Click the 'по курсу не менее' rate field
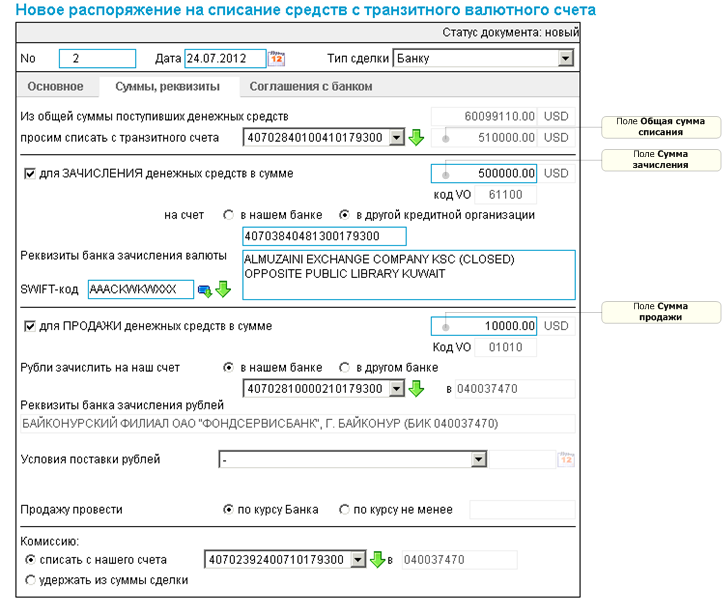 pos(522,510)
